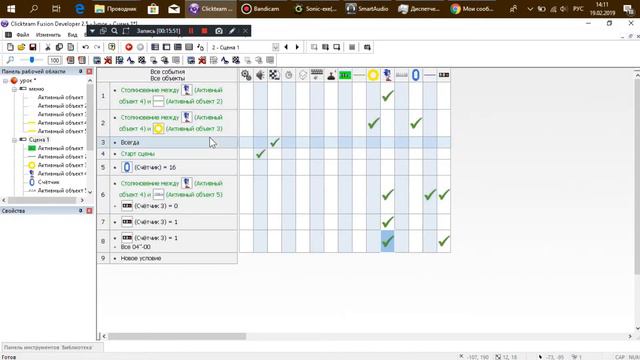Open the Event list editor
The image size is (640, 360).
pos(189,47)
